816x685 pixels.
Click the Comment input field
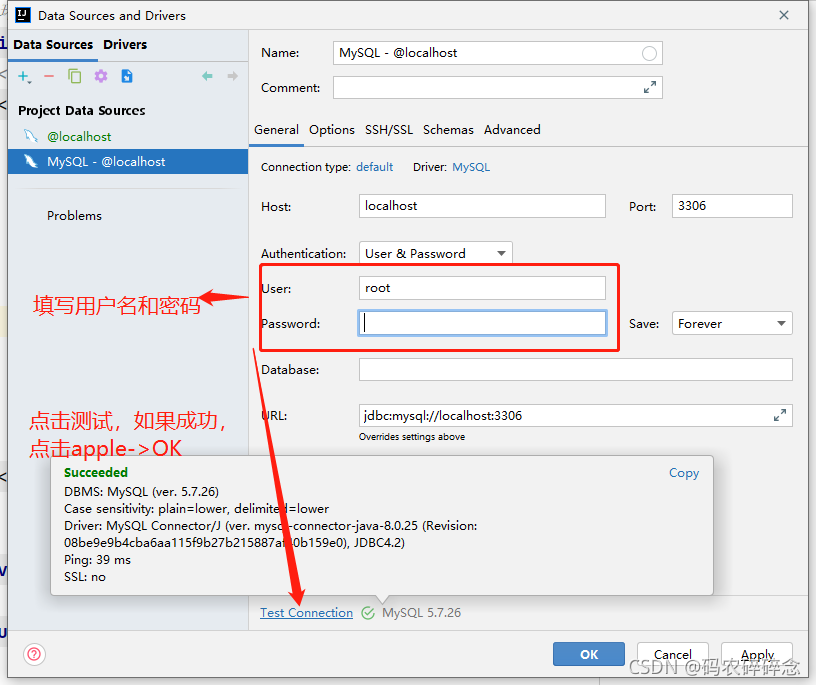(498, 87)
